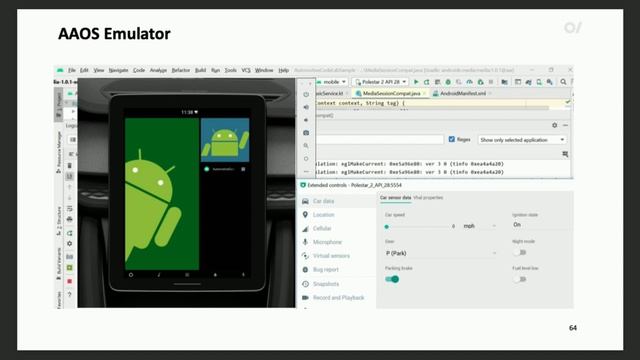Open emulator extended controls via the more dots
This screenshot has width=640, height=360.
point(306,171)
